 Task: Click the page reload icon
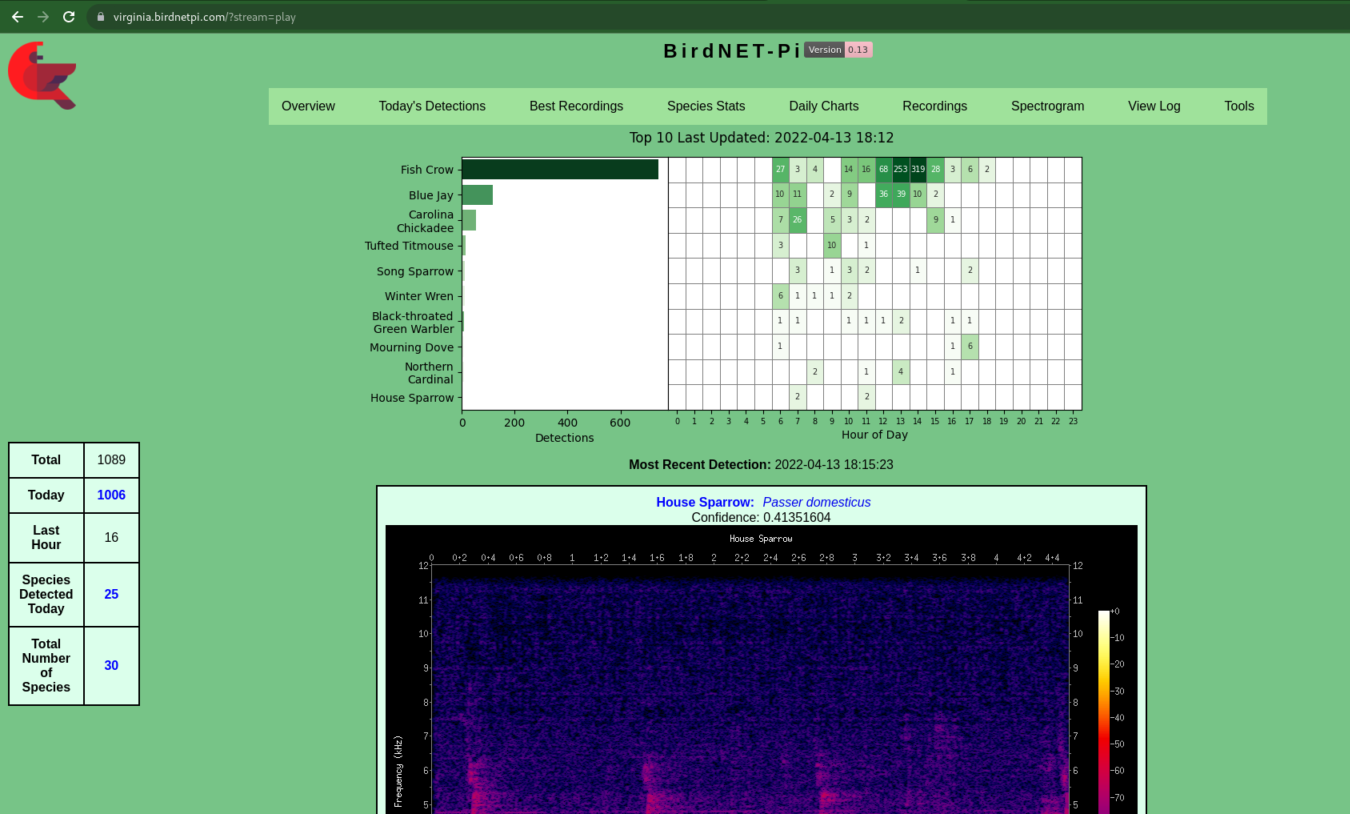[68, 16]
